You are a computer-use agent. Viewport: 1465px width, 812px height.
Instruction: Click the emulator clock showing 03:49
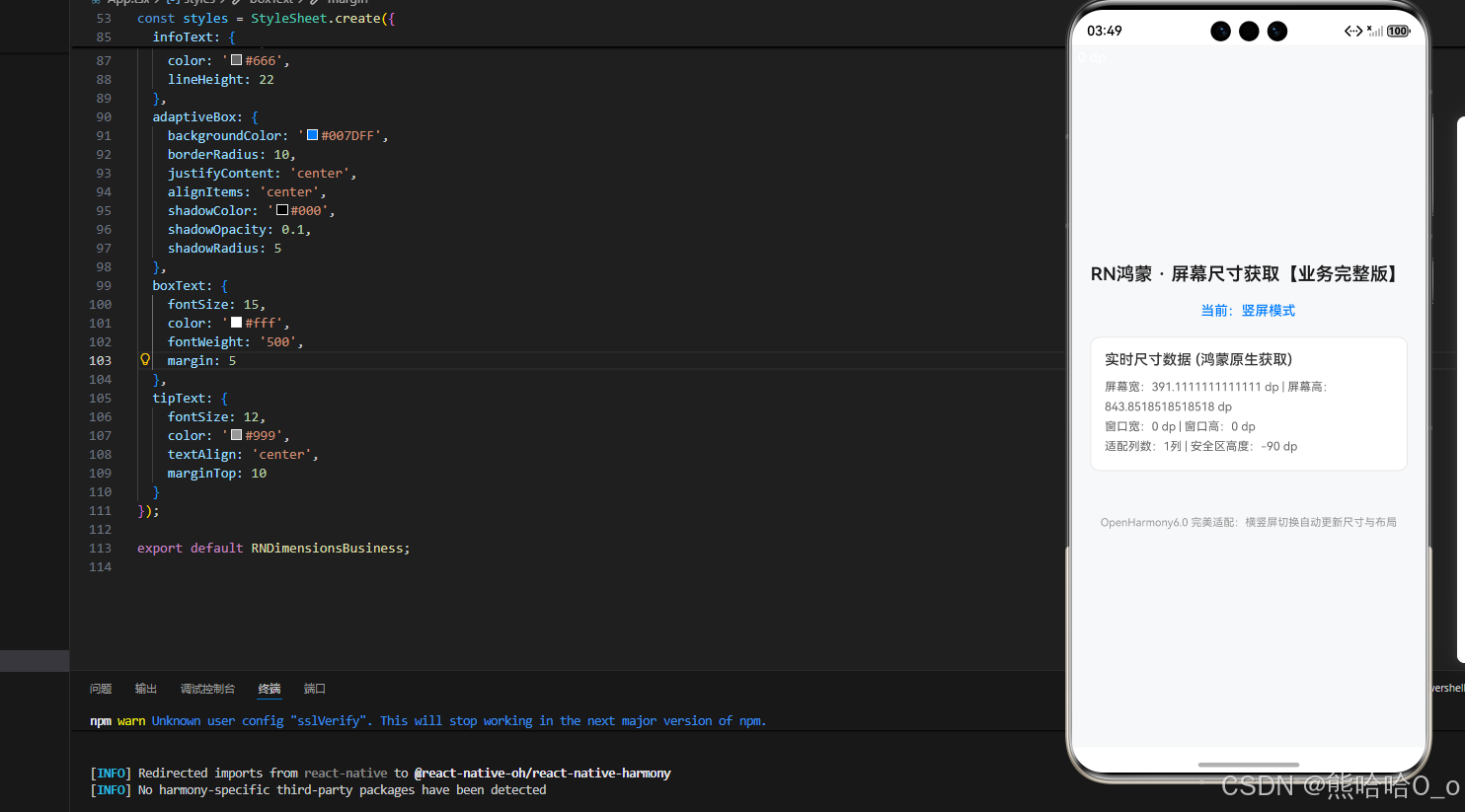click(1104, 31)
